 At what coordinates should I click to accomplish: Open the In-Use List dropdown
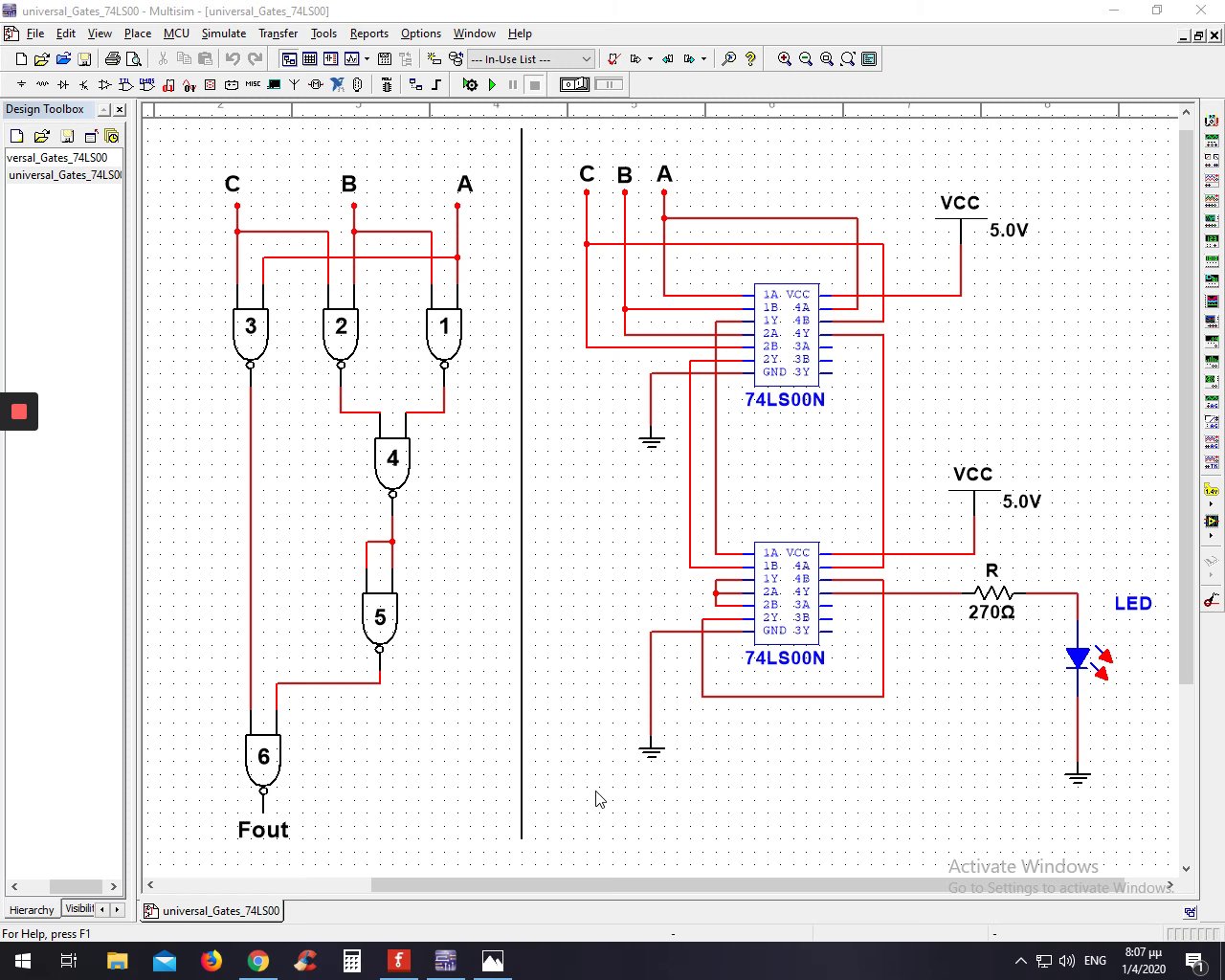(532, 59)
